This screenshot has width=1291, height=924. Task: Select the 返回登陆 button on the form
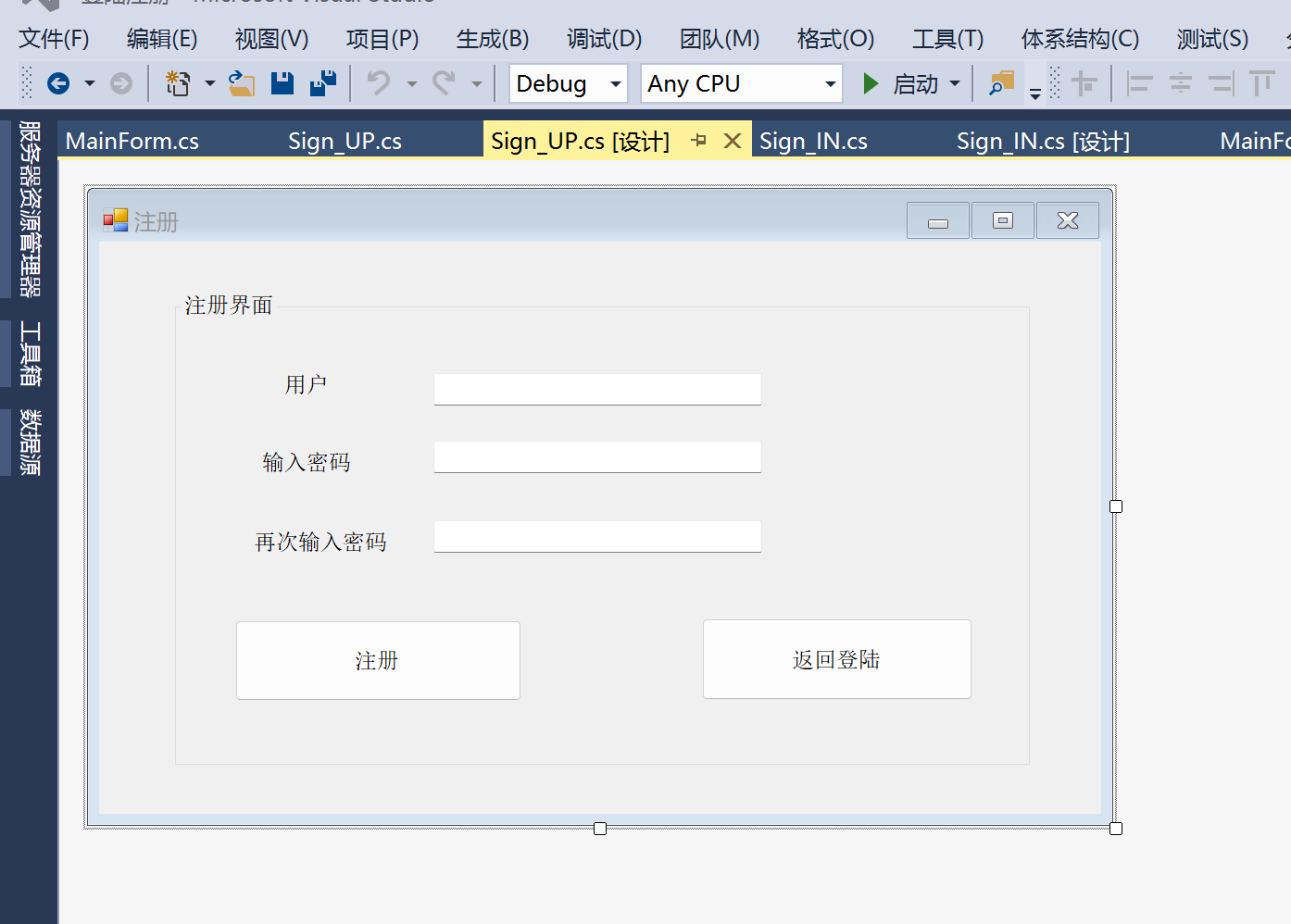[837, 659]
